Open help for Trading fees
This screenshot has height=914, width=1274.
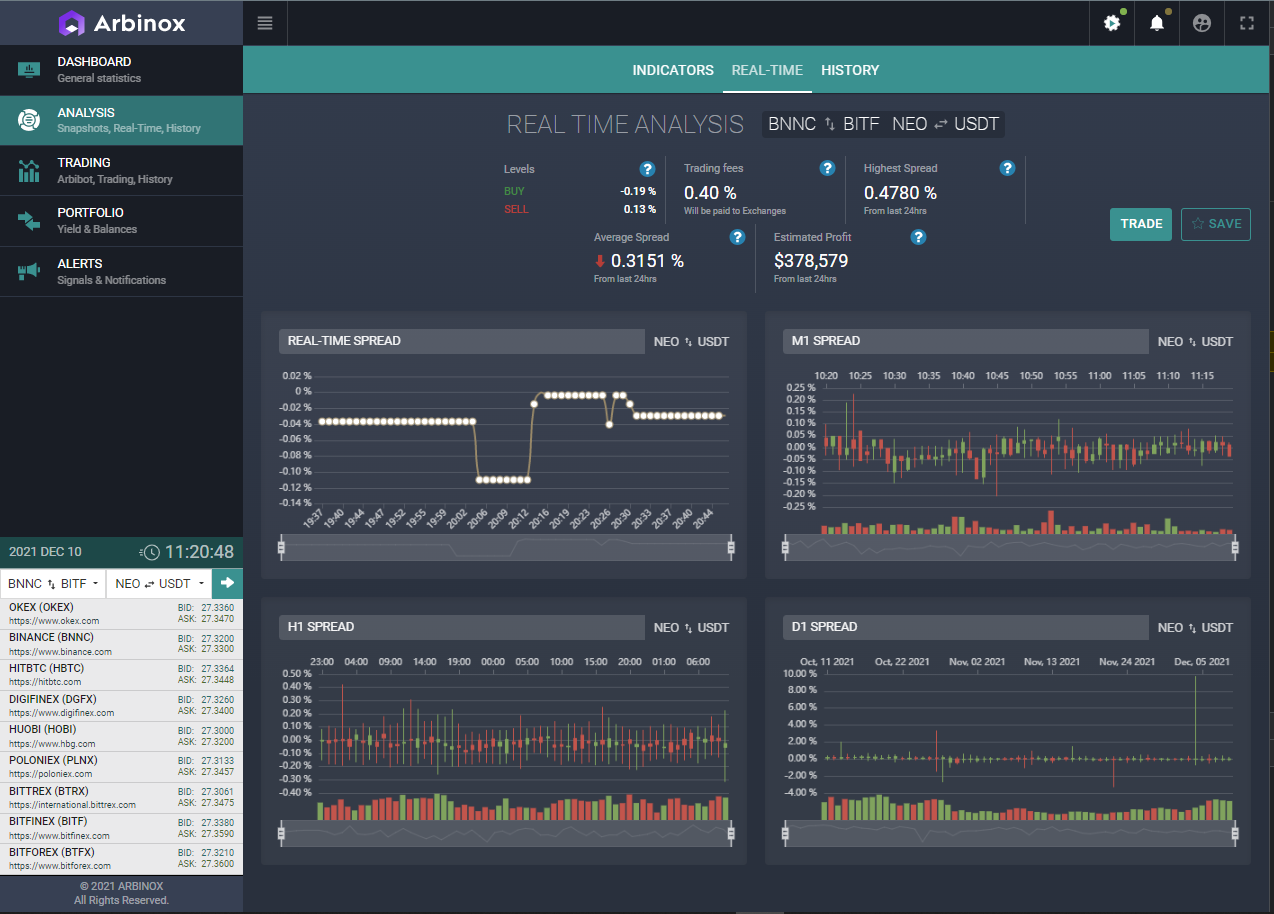(x=827, y=168)
